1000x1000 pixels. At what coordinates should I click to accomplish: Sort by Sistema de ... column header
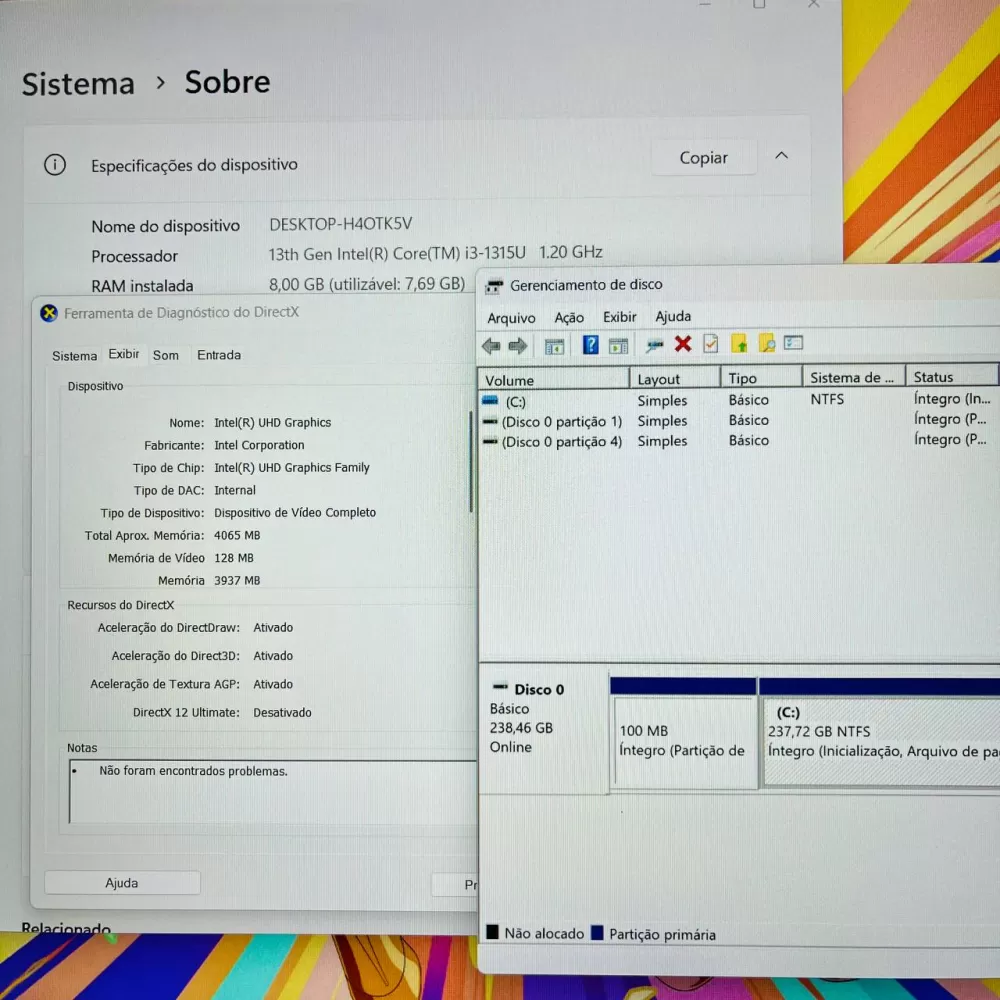click(x=854, y=377)
